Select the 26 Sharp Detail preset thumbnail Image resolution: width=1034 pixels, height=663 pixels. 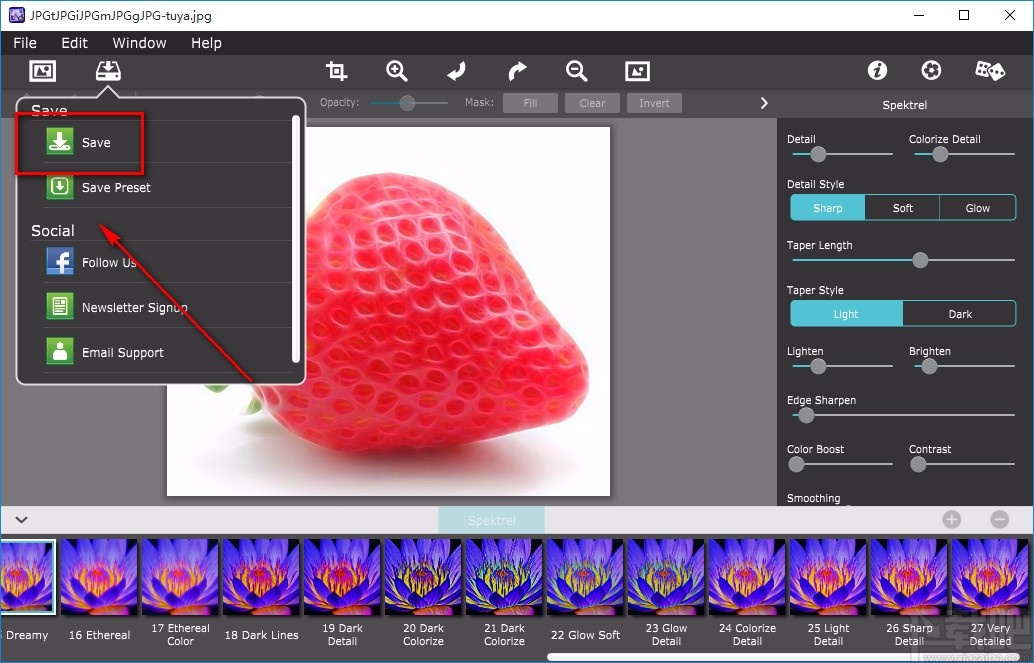coord(909,577)
